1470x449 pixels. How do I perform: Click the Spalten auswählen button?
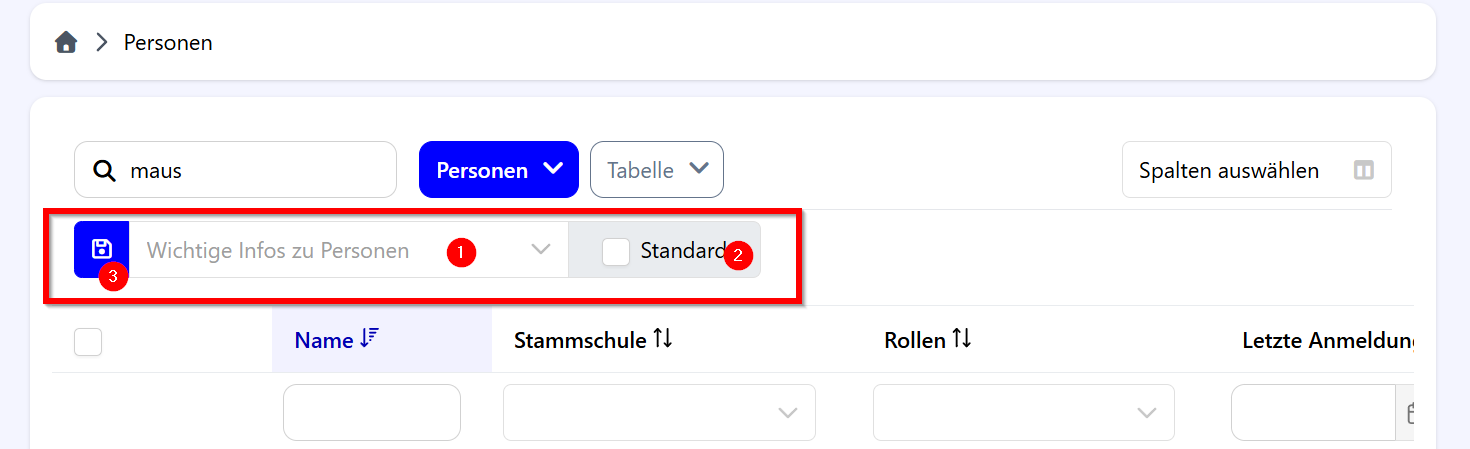[1256, 171]
